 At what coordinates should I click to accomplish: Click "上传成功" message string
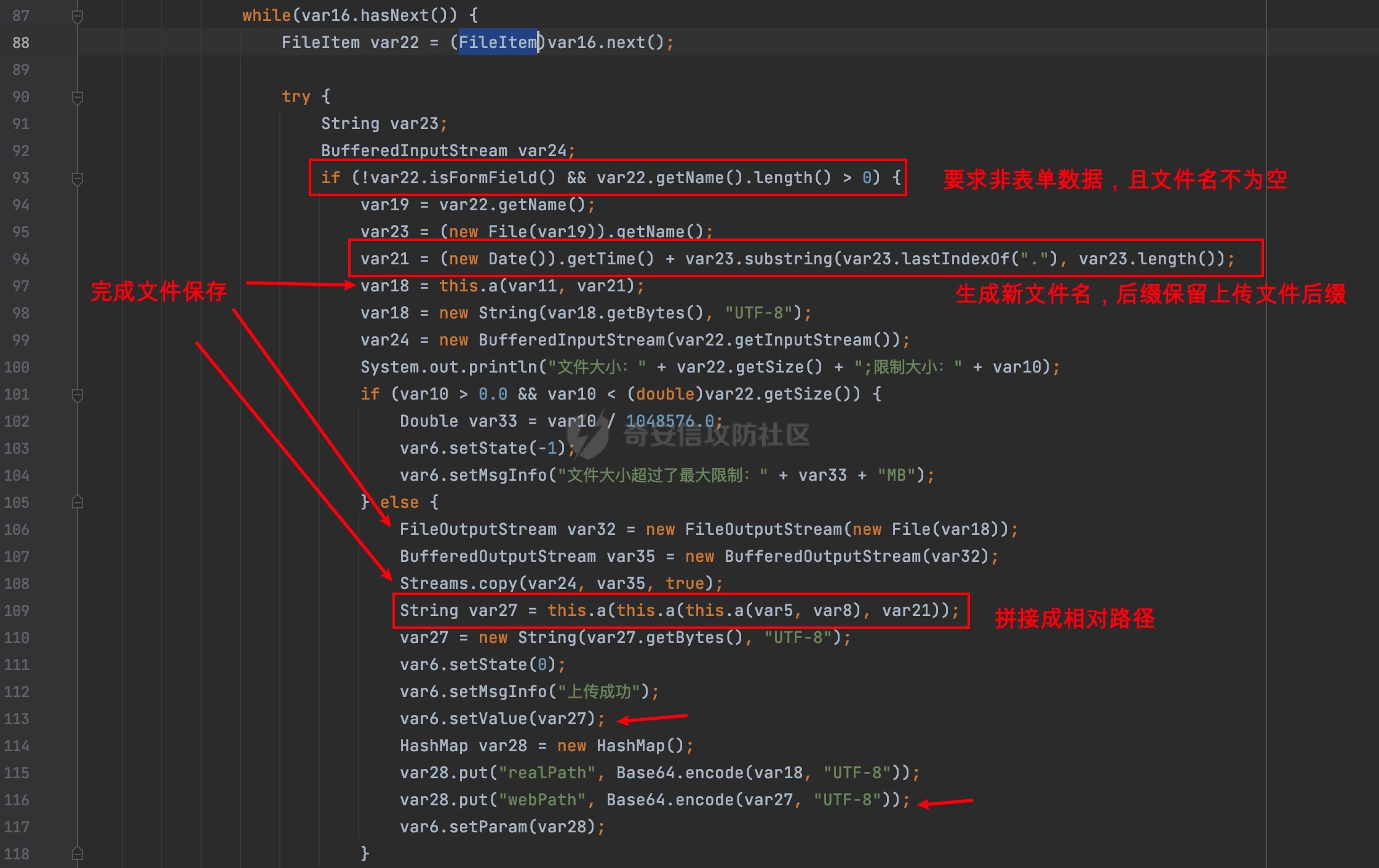[599, 692]
